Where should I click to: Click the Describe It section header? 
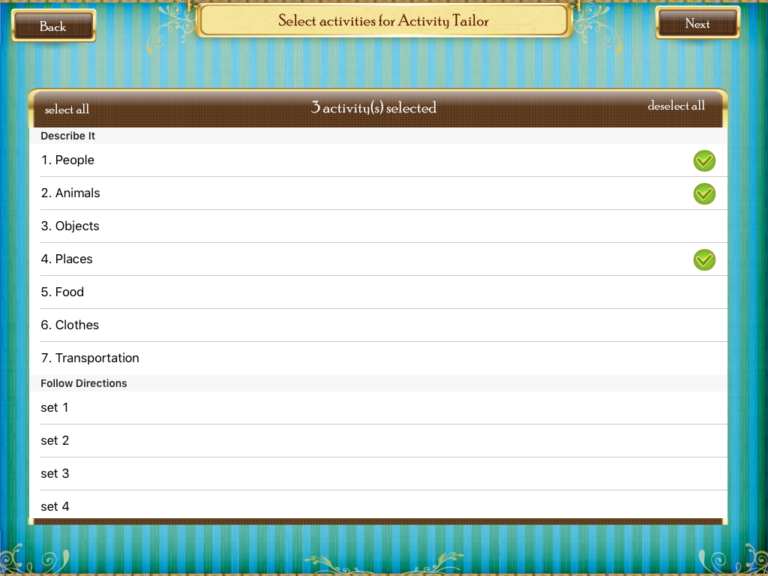click(x=378, y=136)
